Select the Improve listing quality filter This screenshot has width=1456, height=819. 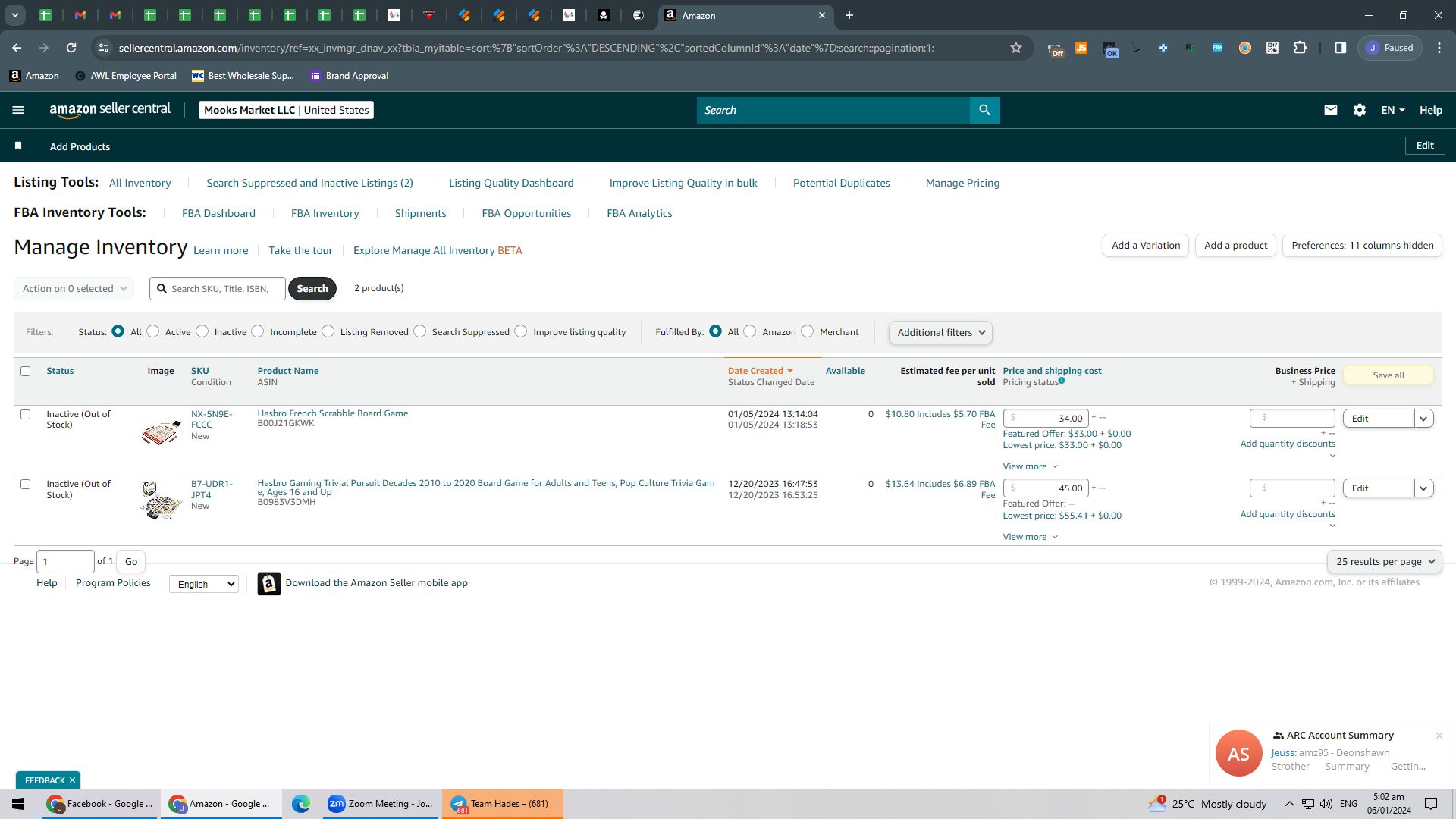coord(521,331)
